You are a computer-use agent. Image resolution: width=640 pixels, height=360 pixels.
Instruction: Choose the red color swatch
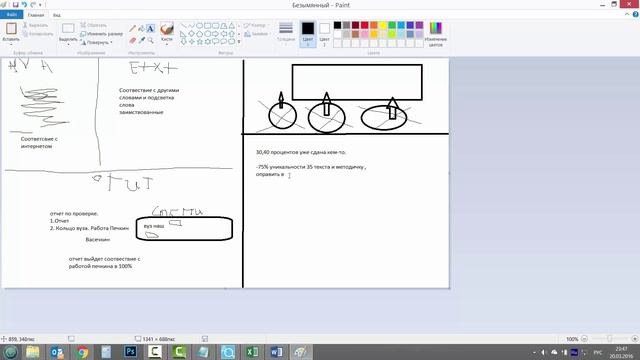[364, 25]
